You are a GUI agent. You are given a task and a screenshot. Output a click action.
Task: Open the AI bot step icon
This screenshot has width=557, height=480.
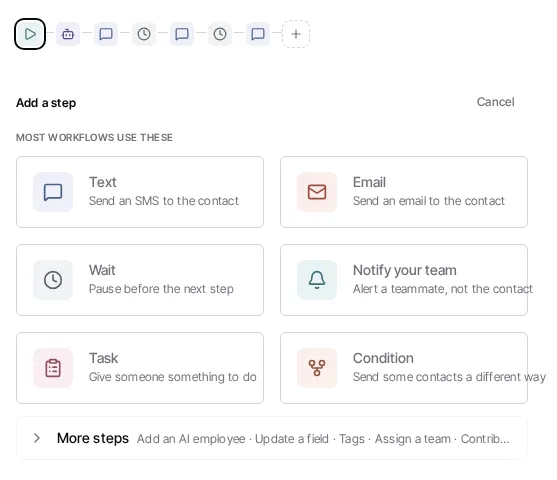click(x=68, y=34)
